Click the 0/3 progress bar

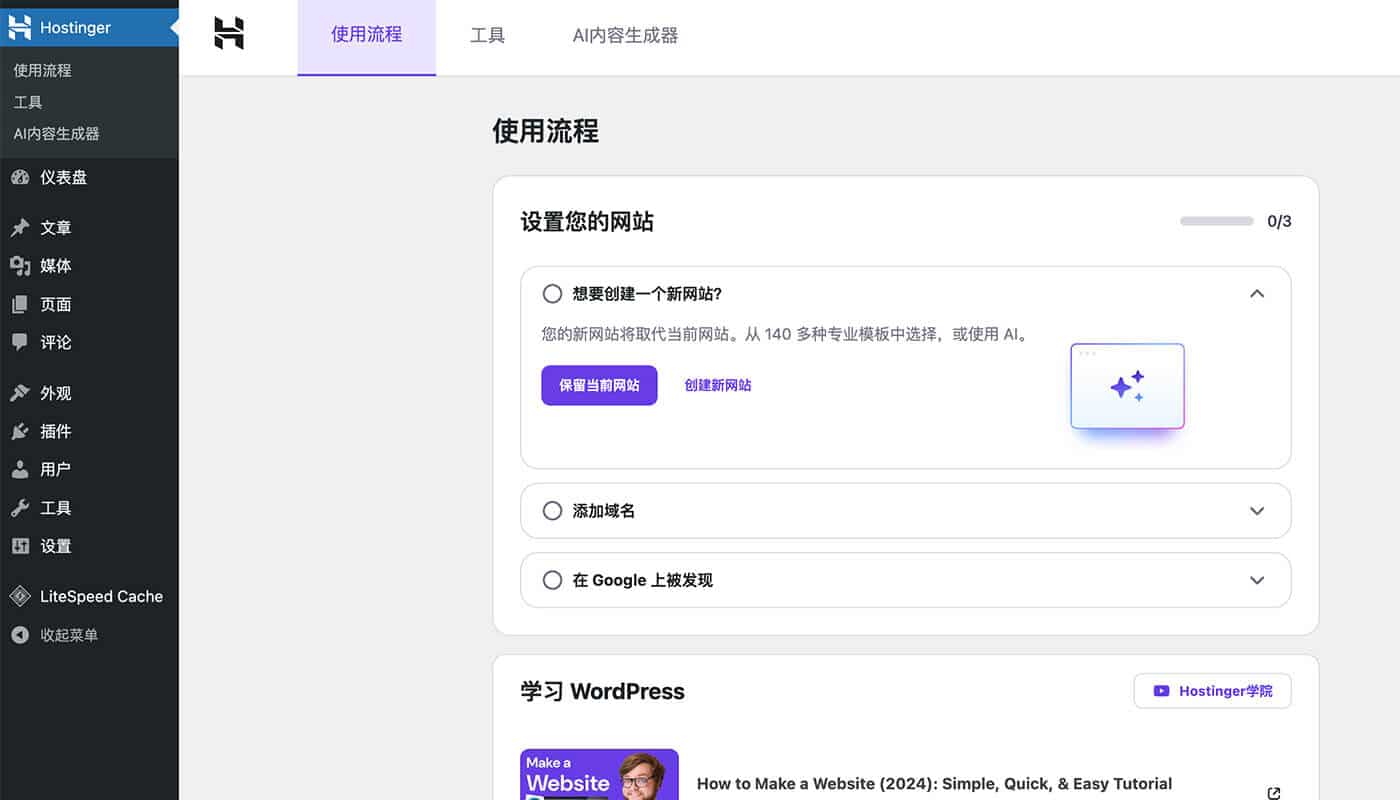pos(1215,221)
